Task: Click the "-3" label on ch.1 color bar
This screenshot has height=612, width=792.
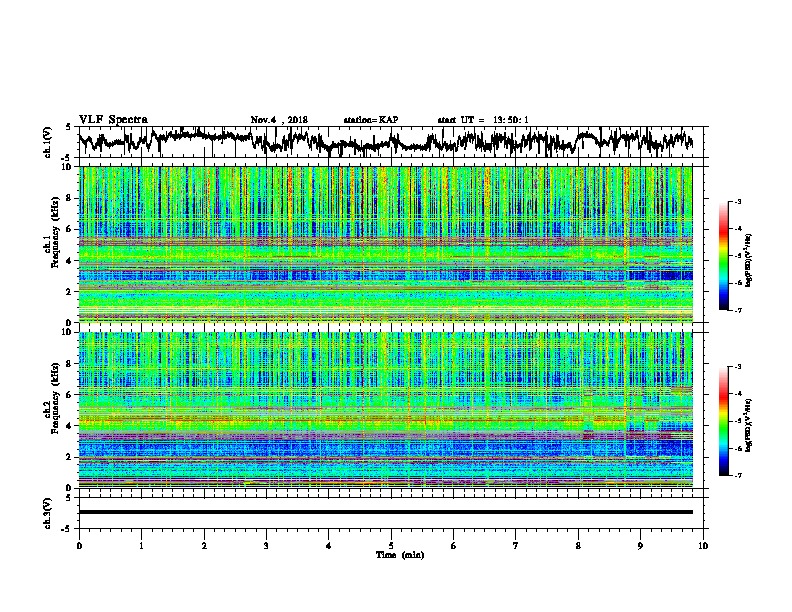Action: (x=738, y=201)
